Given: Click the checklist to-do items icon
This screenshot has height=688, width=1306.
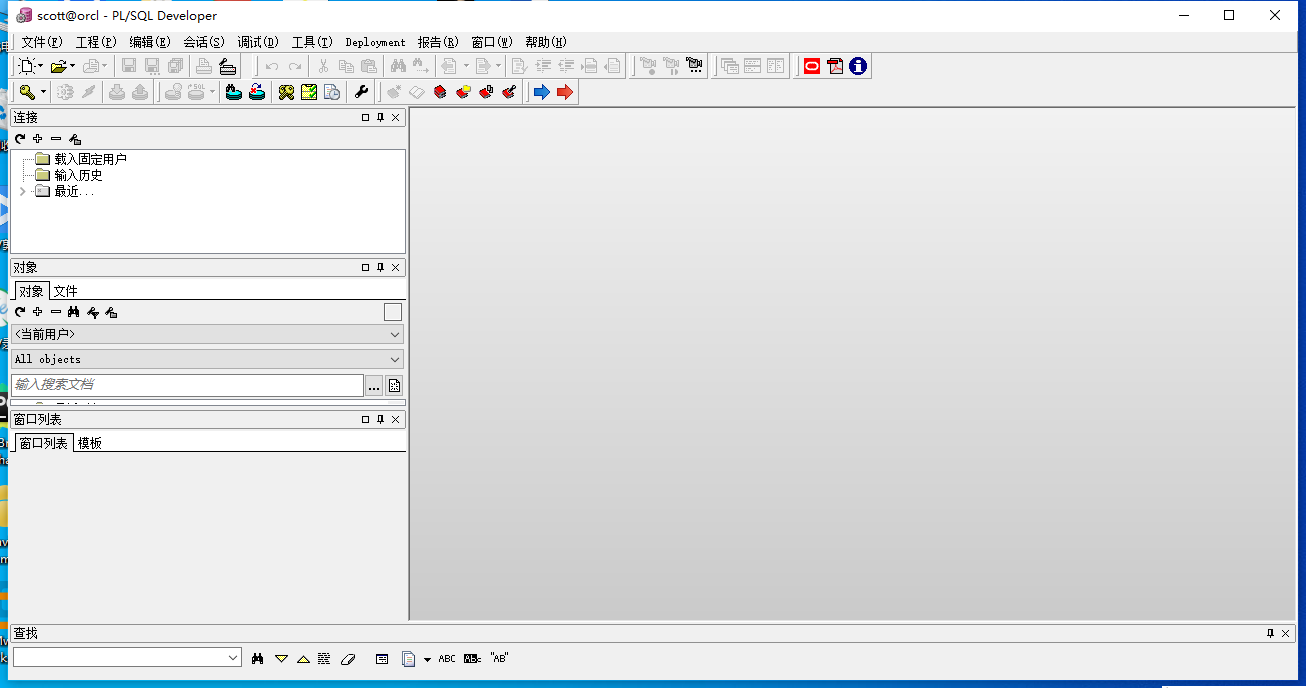Looking at the screenshot, I should pyautogui.click(x=309, y=93).
